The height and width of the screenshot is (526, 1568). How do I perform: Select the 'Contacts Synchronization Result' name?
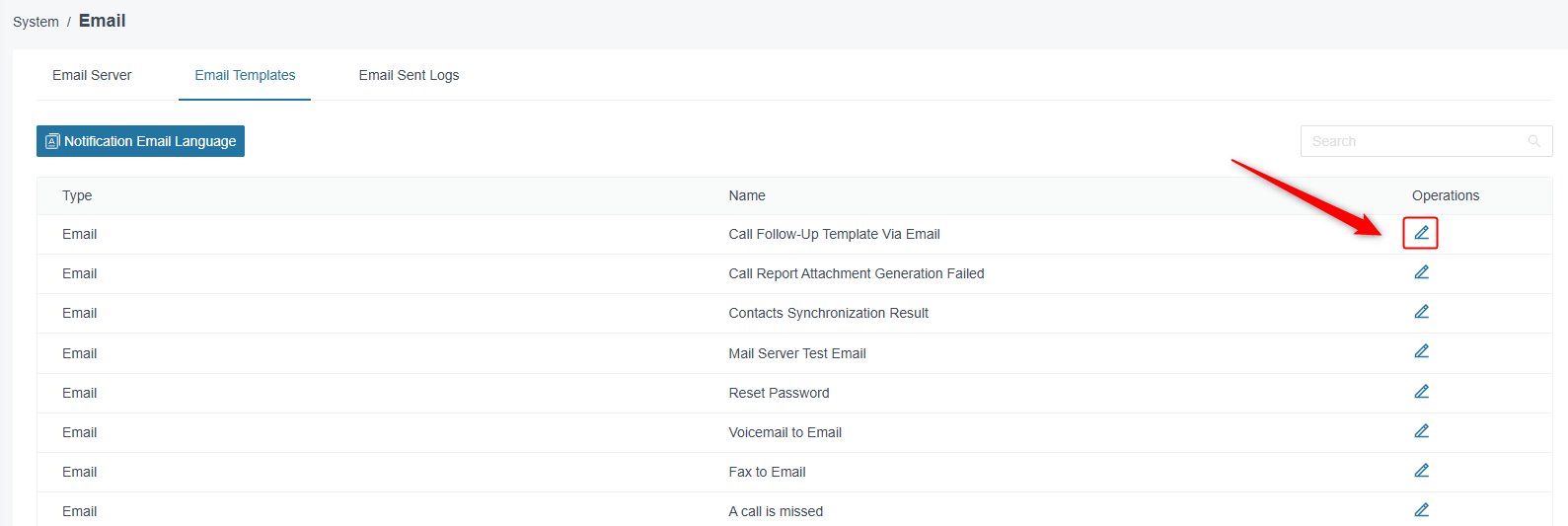(829, 313)
